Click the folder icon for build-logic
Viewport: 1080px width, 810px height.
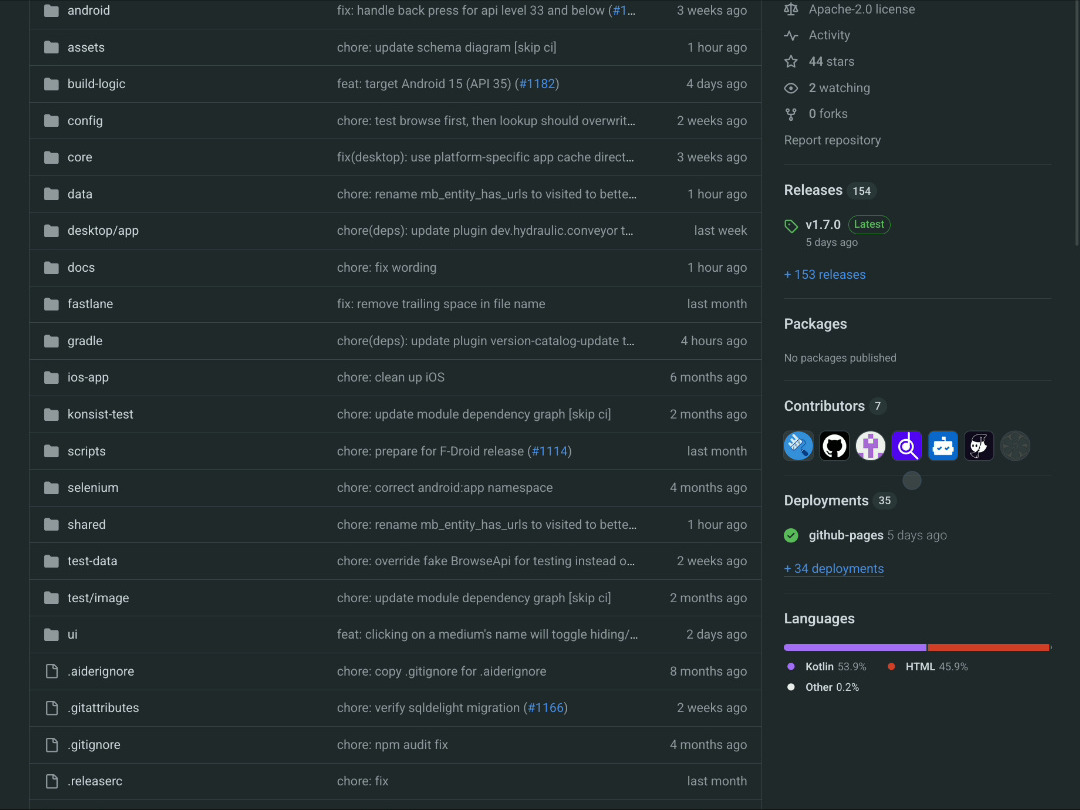pyautogui.click(x=52, y=84)
